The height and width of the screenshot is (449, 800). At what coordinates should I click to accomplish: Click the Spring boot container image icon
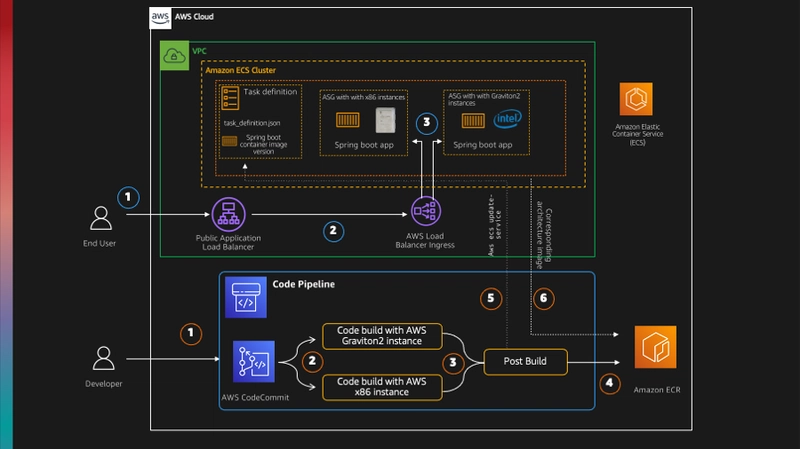point(229,141)
